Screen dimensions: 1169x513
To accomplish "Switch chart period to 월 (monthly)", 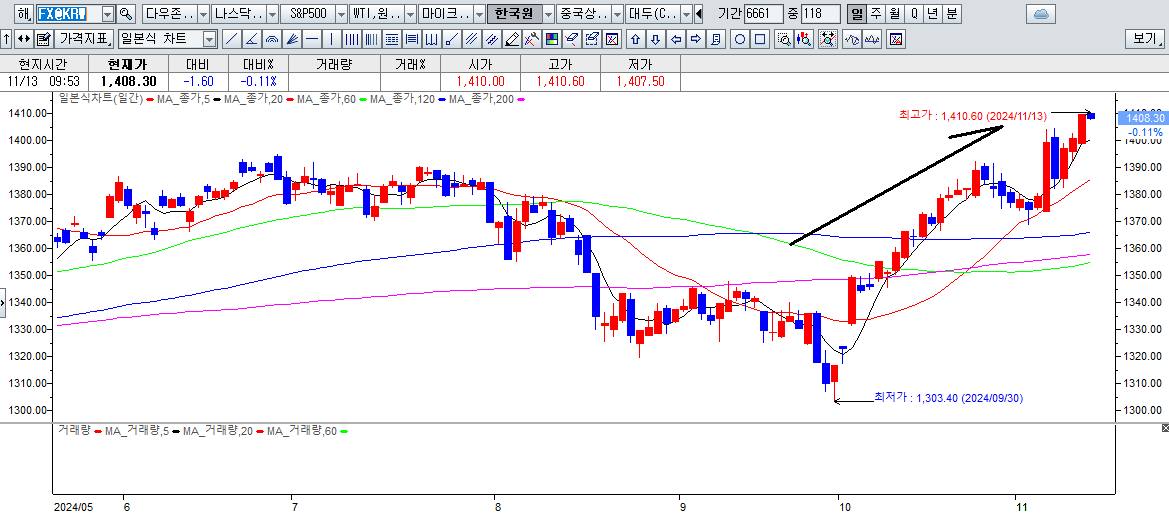I will pos(894,14).
